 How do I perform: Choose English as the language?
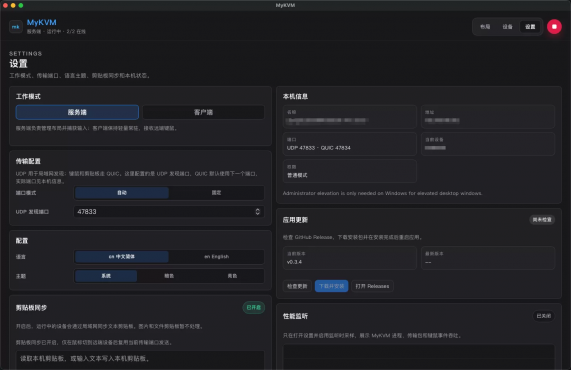(x=216, y=257)
